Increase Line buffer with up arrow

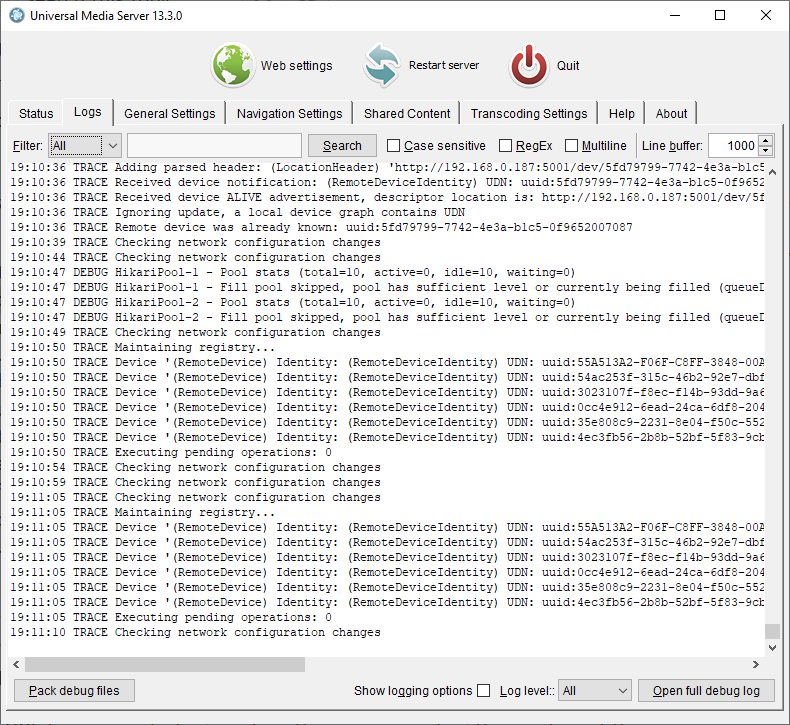766,141
